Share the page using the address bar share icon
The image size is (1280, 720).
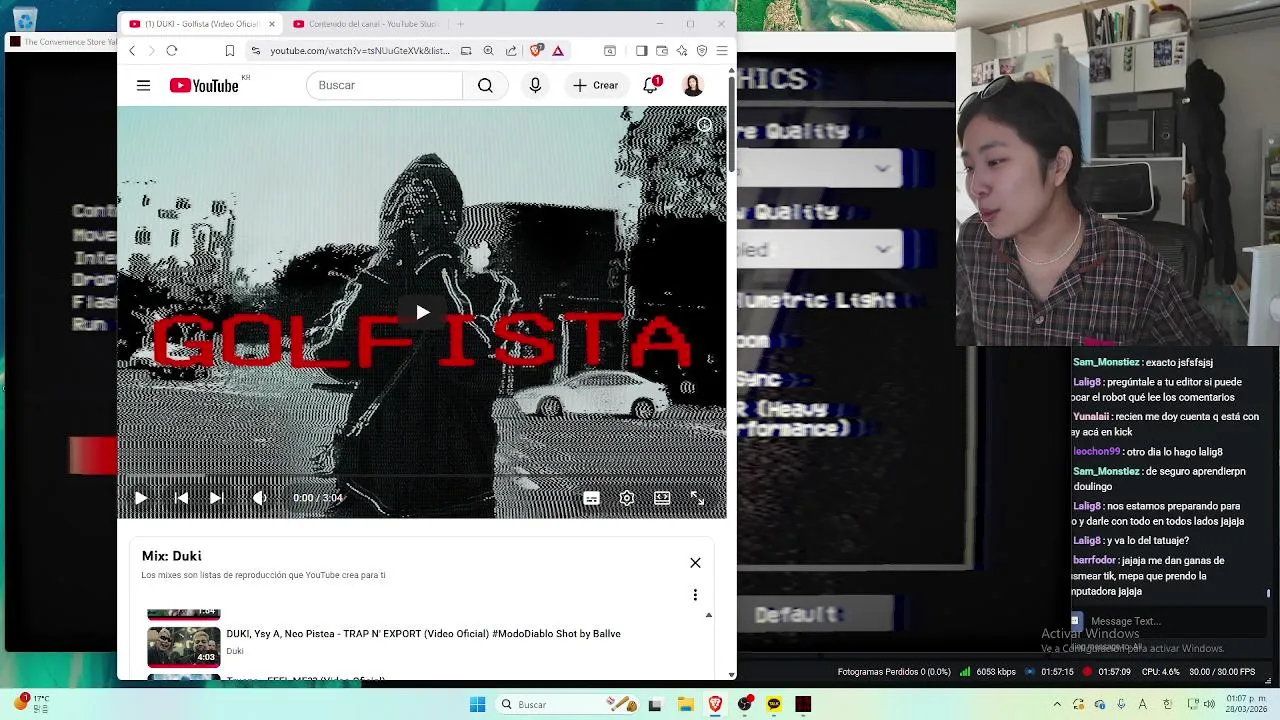click(511, 51)
